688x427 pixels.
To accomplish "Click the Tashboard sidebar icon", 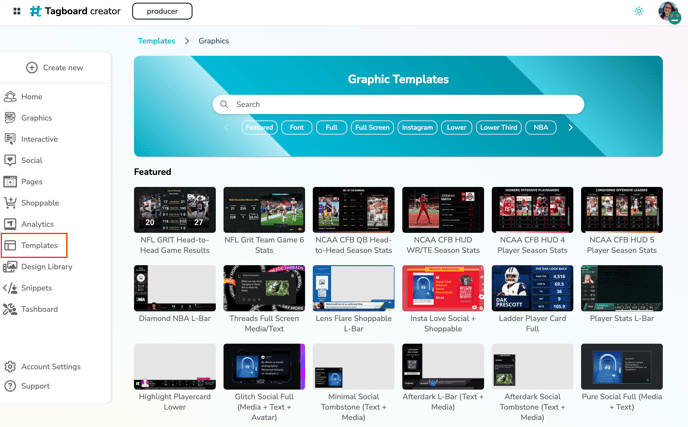I will [10, 309].
